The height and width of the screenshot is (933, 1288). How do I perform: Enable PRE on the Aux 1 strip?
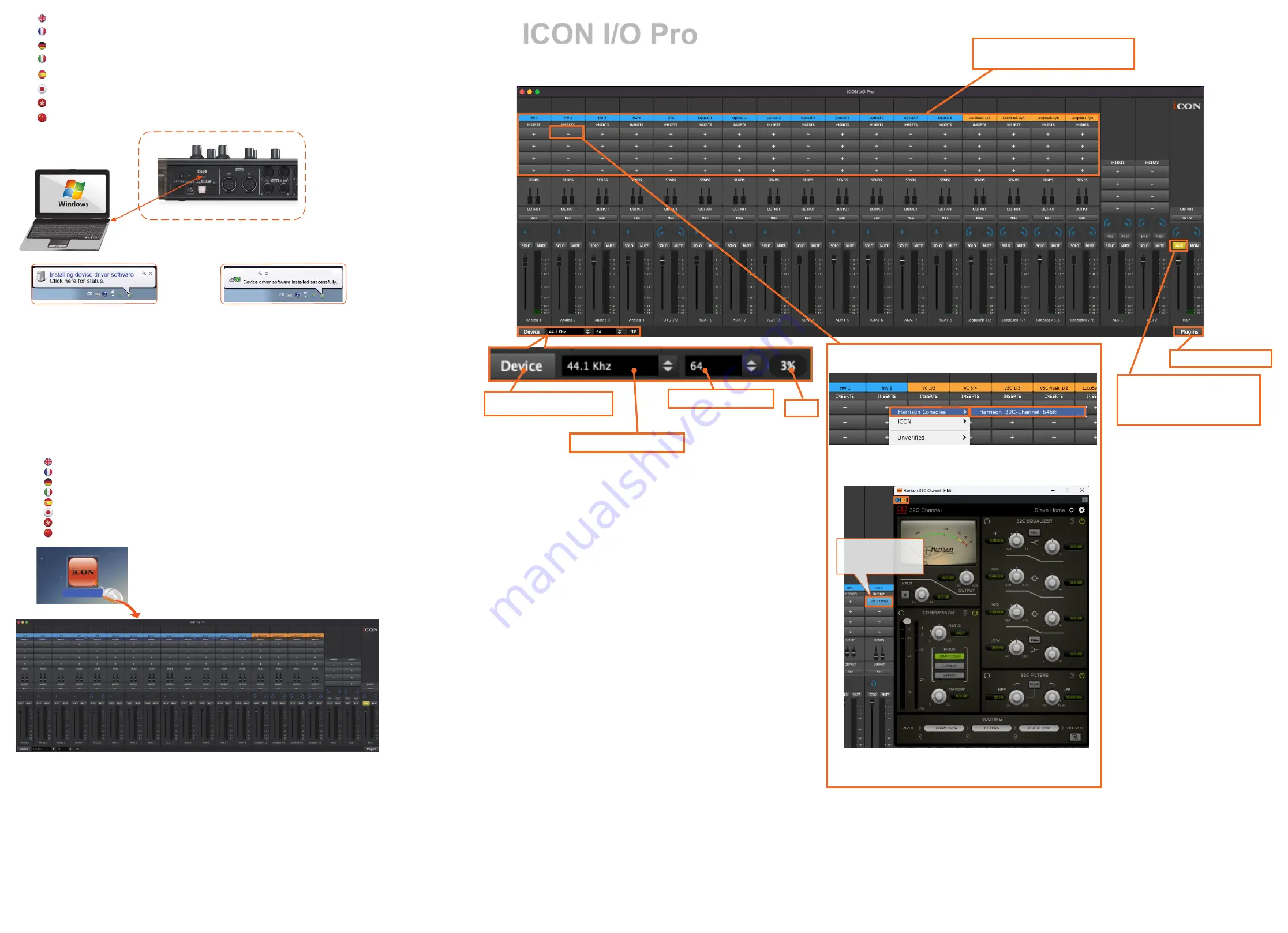tap(1110, 236)
